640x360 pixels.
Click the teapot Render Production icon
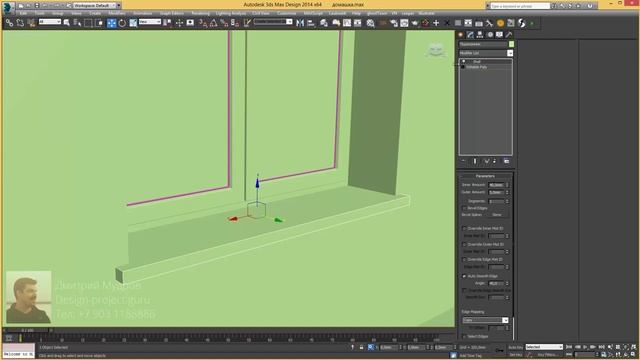point(415,23)
